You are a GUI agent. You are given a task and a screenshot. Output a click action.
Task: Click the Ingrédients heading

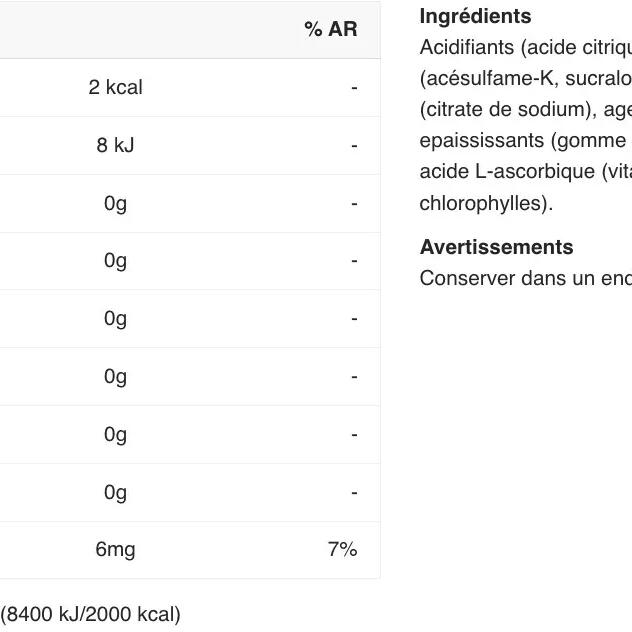475,16
